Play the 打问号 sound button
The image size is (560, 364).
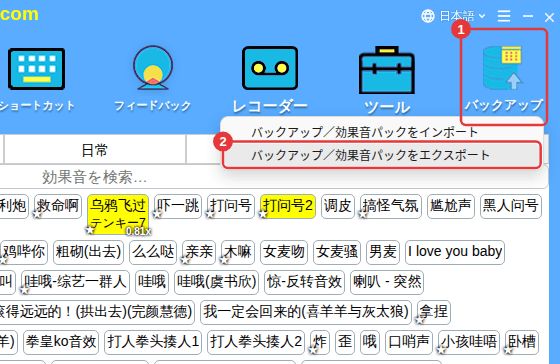(x=231, y=206)
